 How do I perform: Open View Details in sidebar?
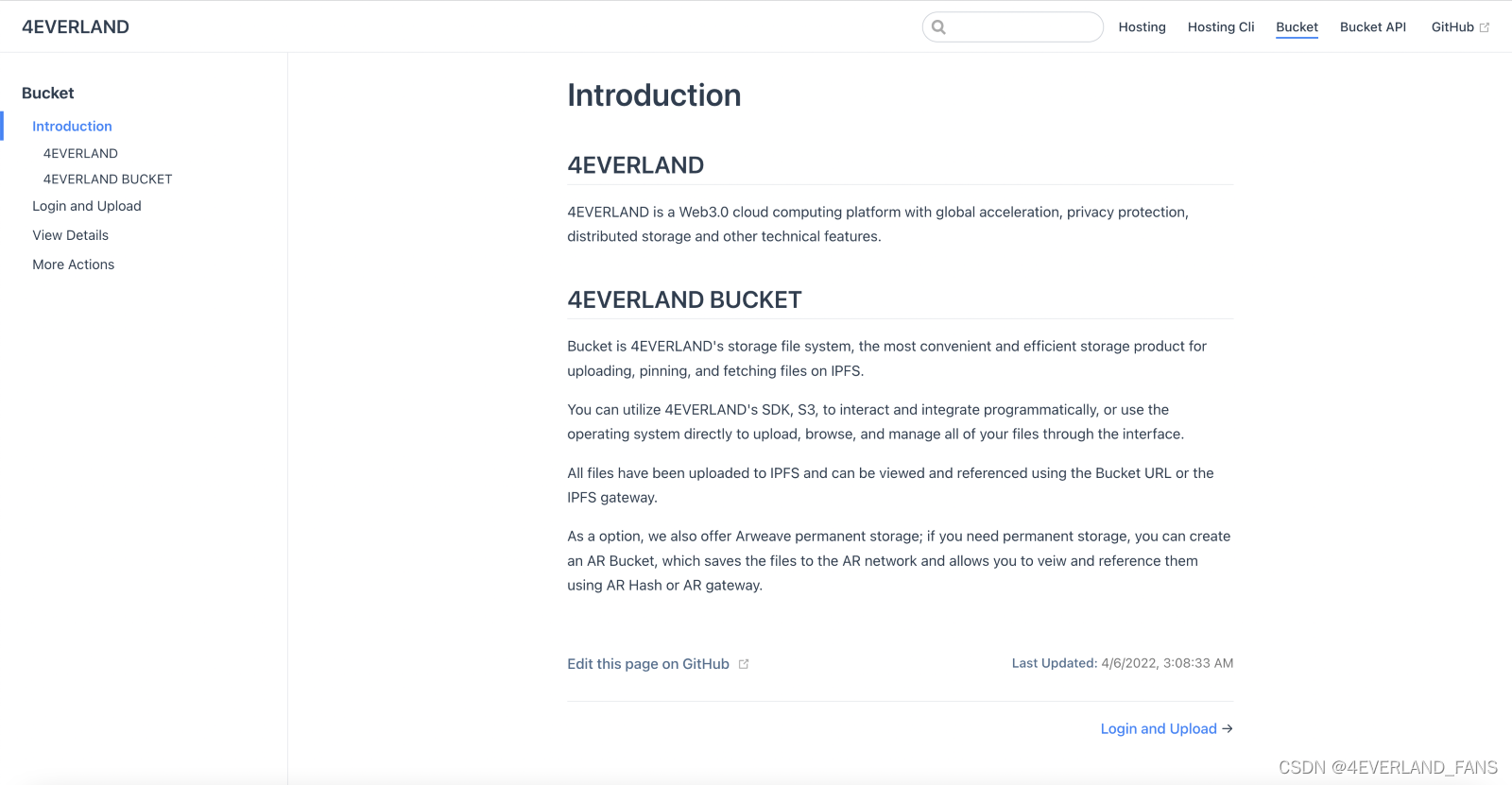pos(70,235)
